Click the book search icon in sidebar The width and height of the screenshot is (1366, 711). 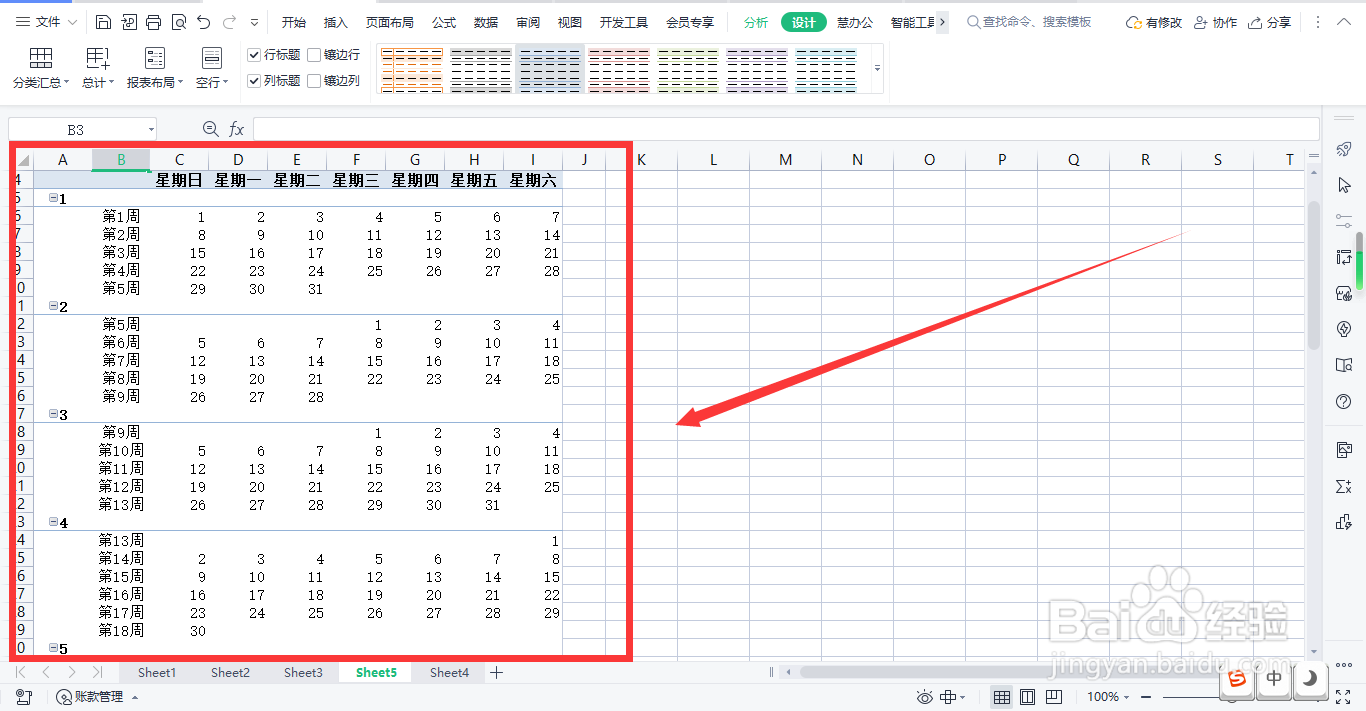click(x=1344, y=365)
